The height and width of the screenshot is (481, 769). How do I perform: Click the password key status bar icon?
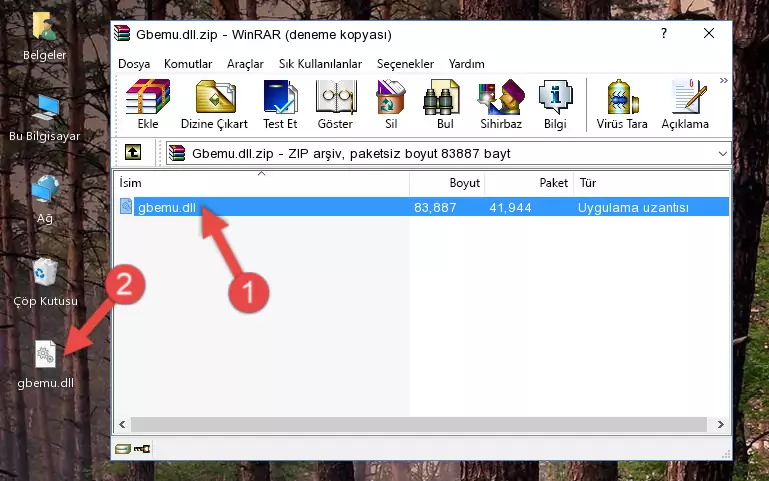pos(142,448)
